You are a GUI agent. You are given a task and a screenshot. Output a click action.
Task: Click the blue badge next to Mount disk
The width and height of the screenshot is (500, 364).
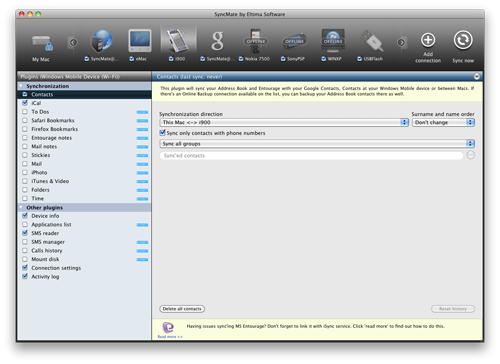click(x=142, y=259)
